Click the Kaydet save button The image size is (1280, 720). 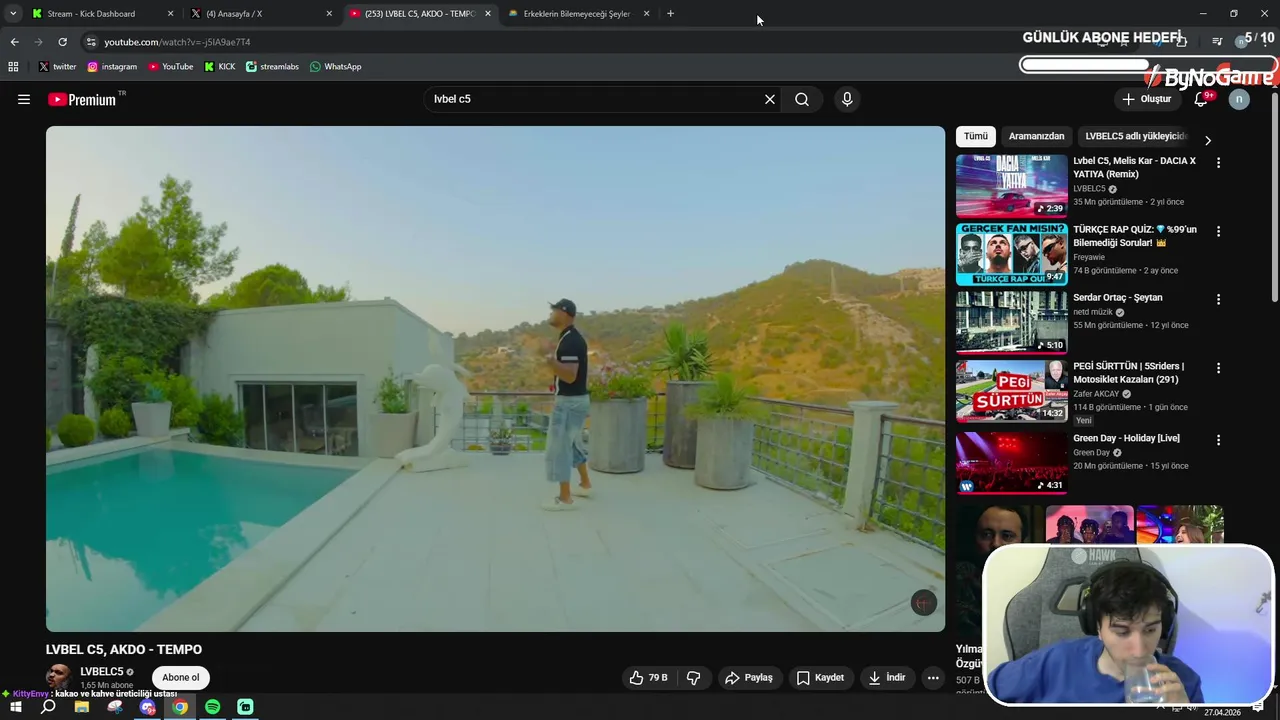point(820,678)
